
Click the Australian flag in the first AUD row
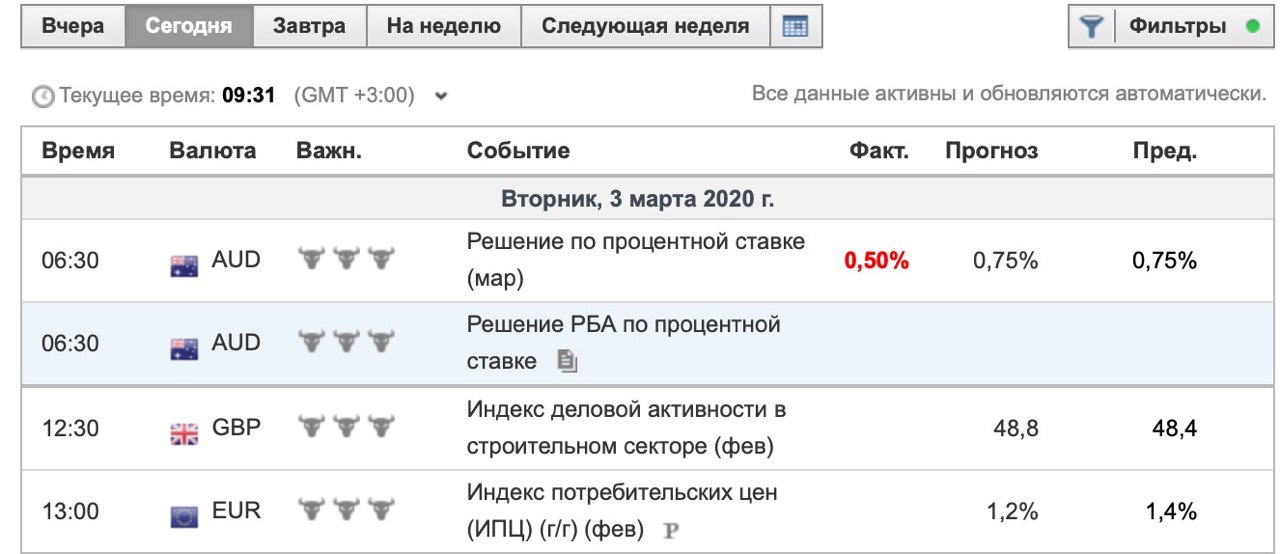tap(184, 266)
